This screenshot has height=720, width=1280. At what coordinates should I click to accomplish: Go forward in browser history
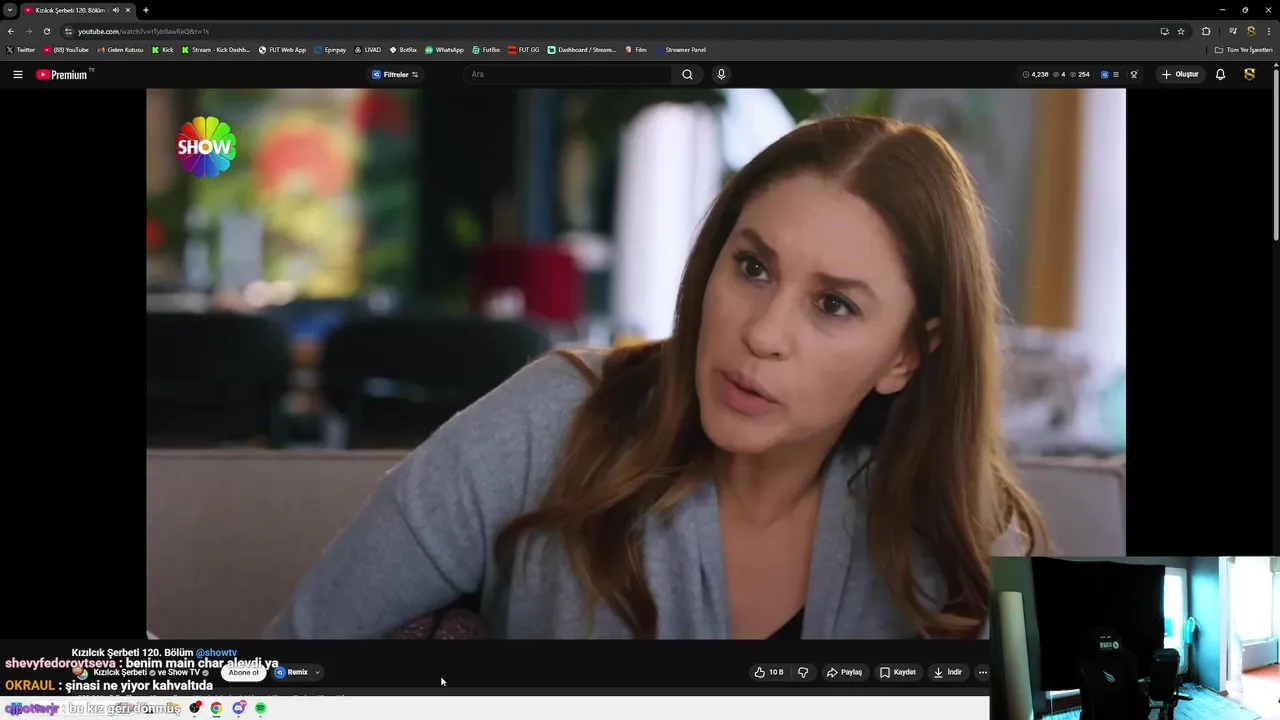click(x=29, y=31)
